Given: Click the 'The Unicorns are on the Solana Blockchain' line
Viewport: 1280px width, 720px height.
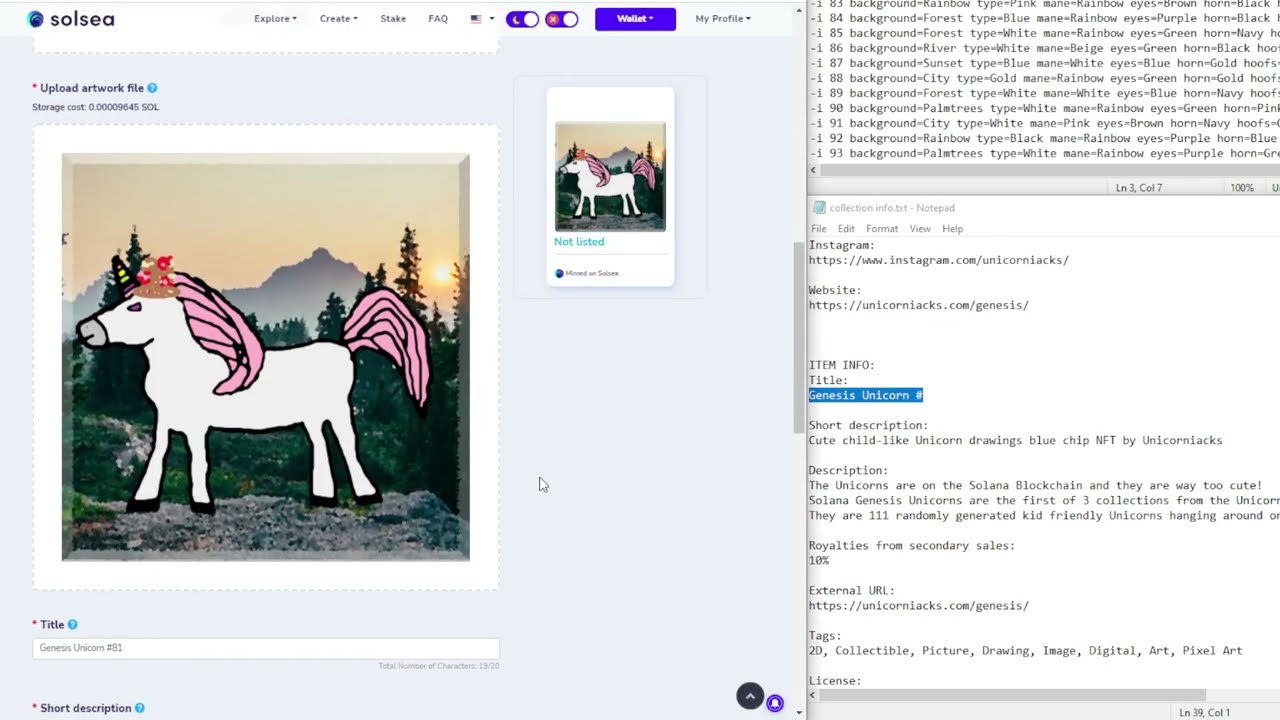Looking at the screenshot, I should tap(1036, 485).
